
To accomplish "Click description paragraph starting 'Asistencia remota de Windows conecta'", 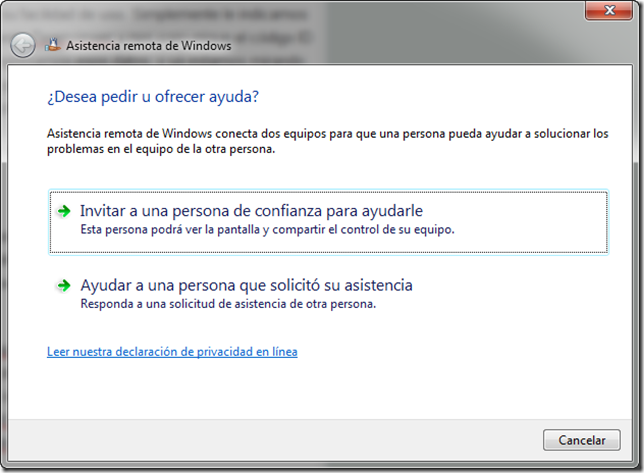I will (327, 141).
